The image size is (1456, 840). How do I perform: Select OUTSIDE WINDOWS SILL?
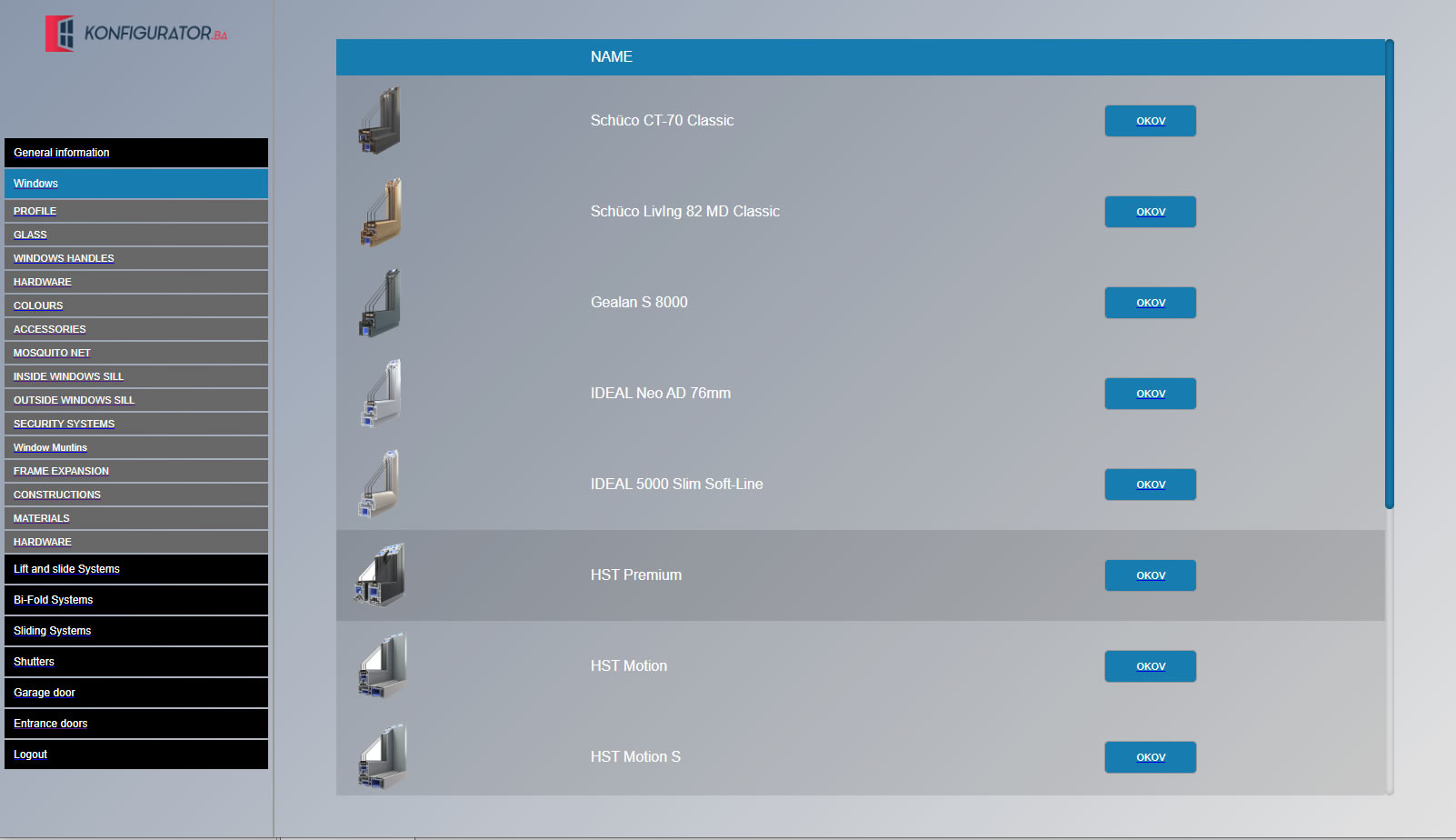click(136, 400)
